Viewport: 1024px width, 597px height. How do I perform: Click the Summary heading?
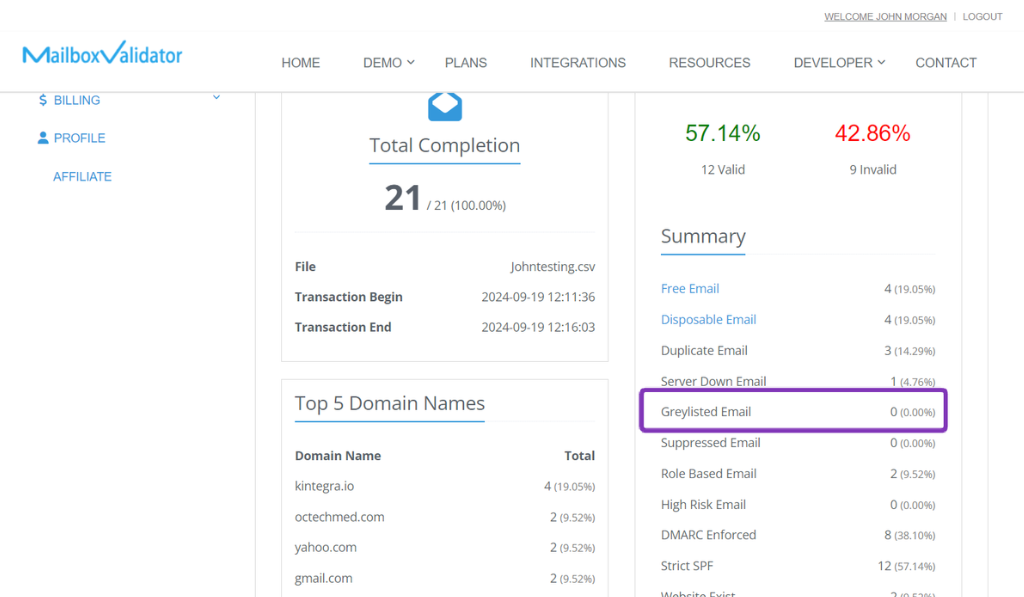(703, 236)
